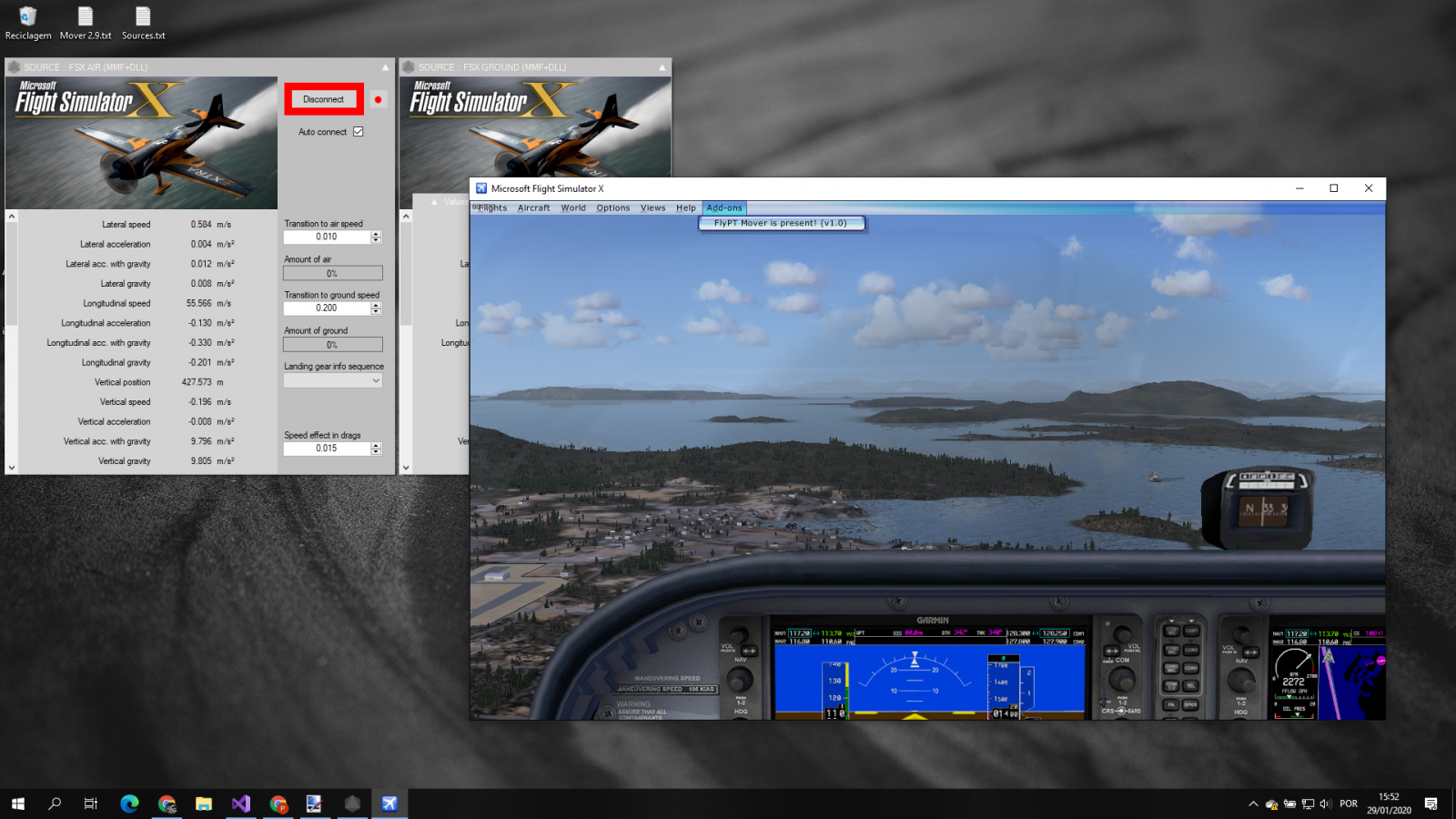Click the Amount of air progress bar

click(332, 273)
